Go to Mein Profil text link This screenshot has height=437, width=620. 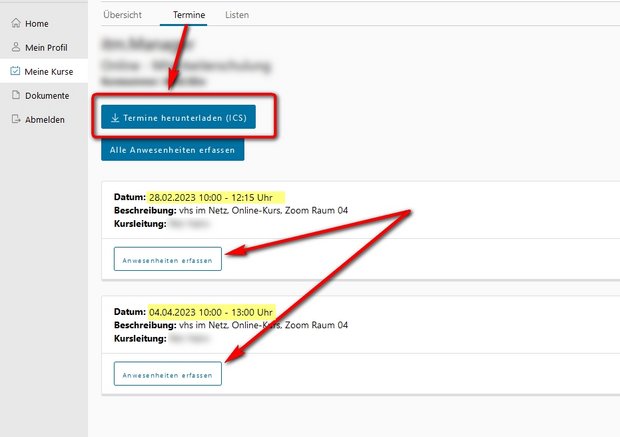47,47
